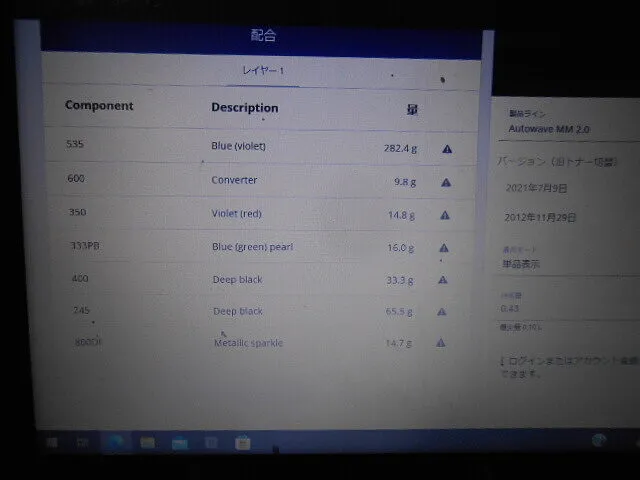Select the 2012年11月29日 version date
This screenshot has width=640, height=480.
point(541,217)
